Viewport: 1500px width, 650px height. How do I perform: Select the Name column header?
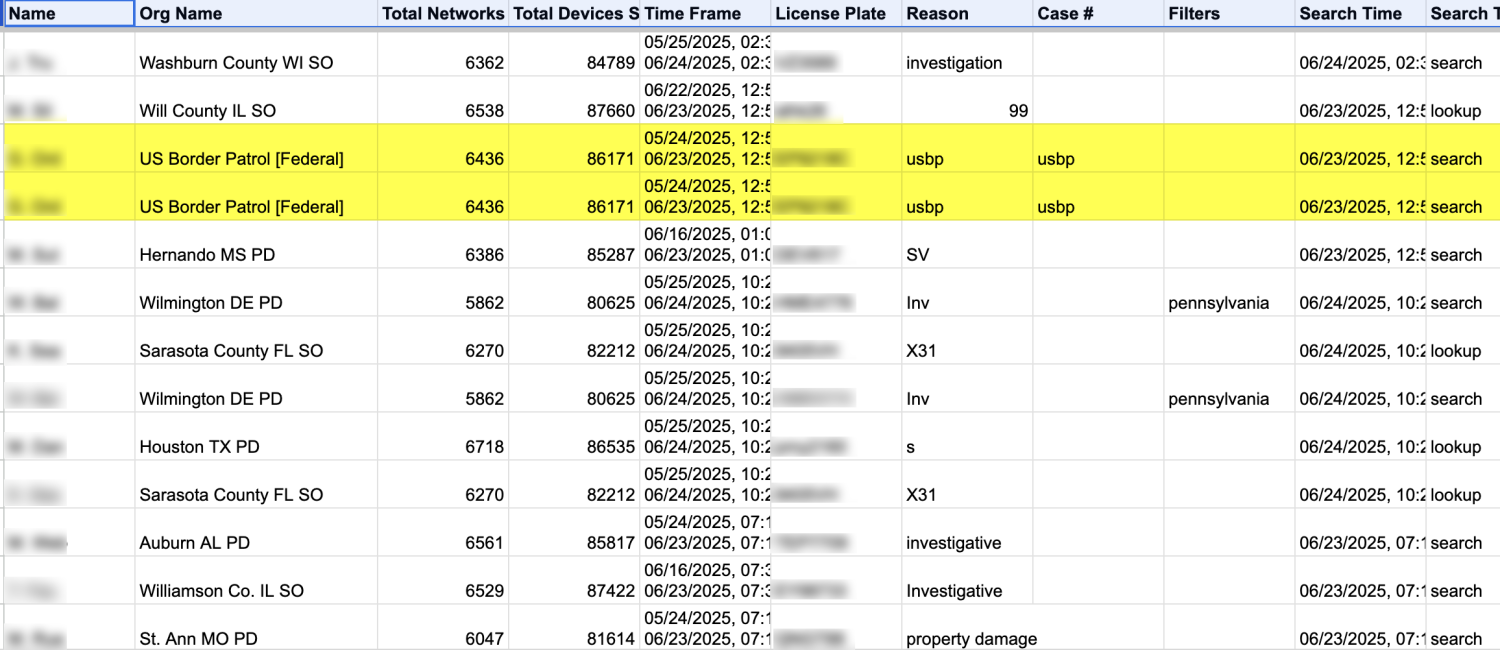click(x=69, y=14)
